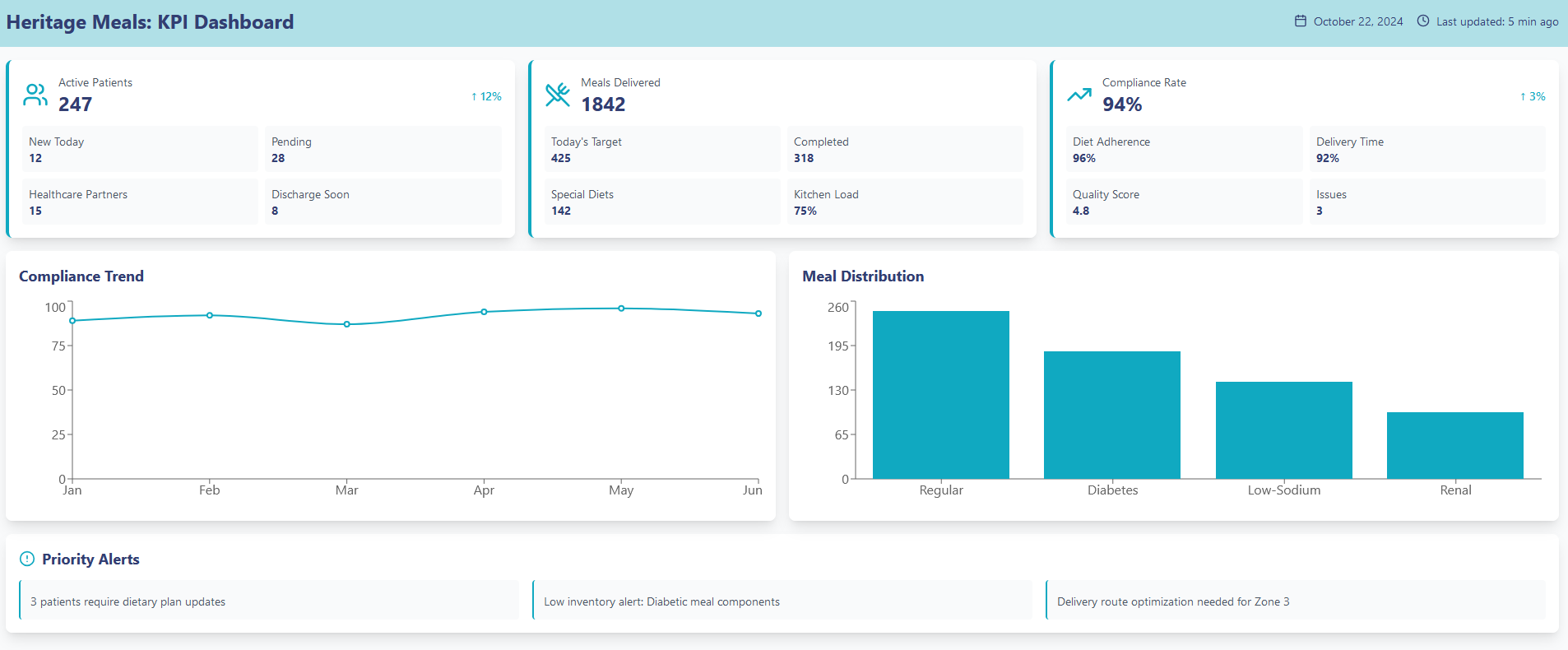Open the low inventory Diabetic meal alert

click(x=782, y=600)
